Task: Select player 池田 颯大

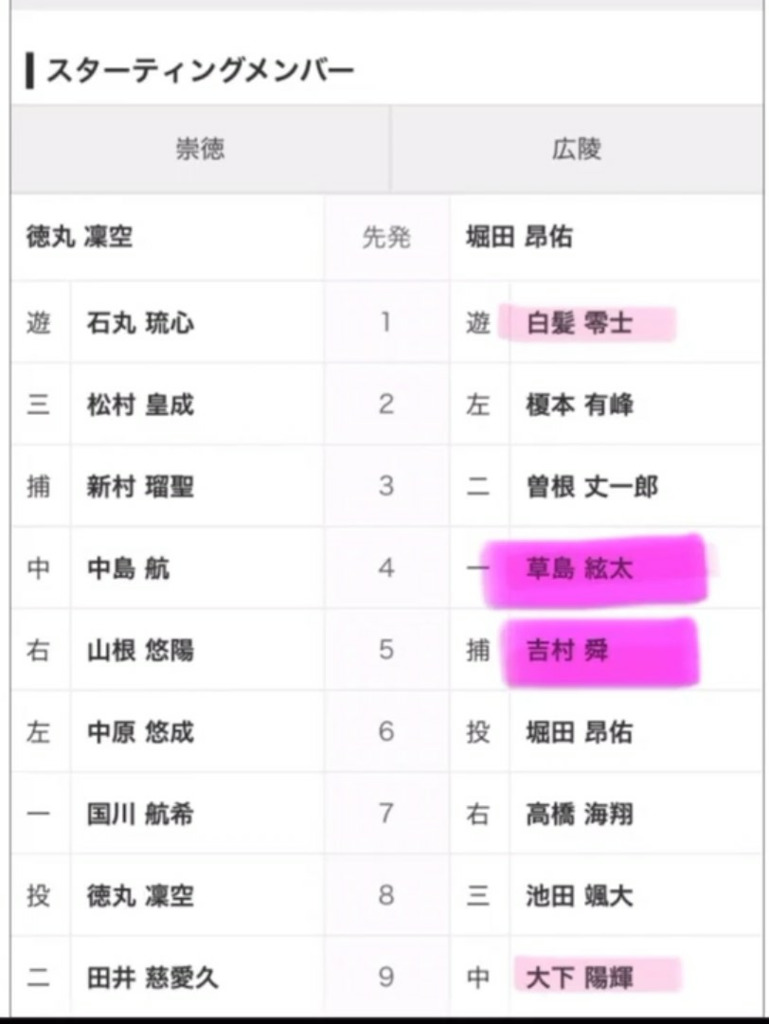Action: click(x=579, y=896)
